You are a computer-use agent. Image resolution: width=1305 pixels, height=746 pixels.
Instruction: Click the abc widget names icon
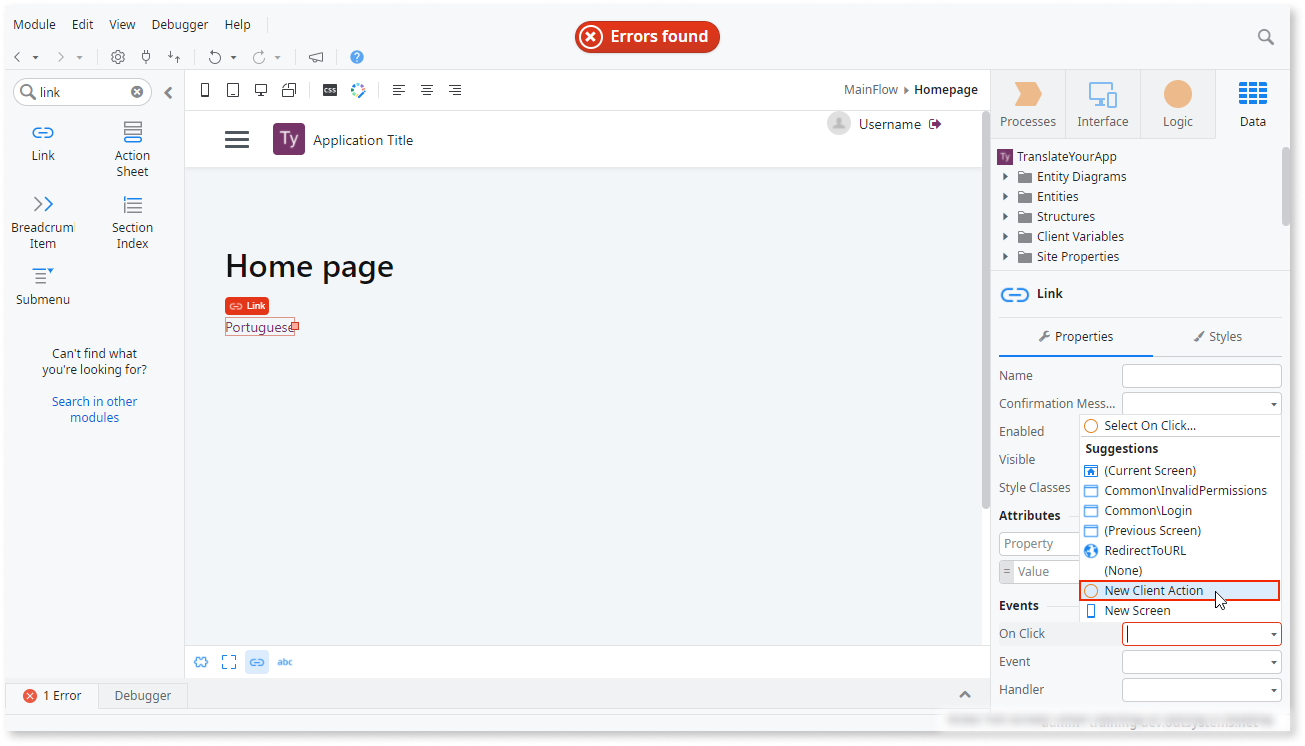pyautogui.click(x=285, y=661)
